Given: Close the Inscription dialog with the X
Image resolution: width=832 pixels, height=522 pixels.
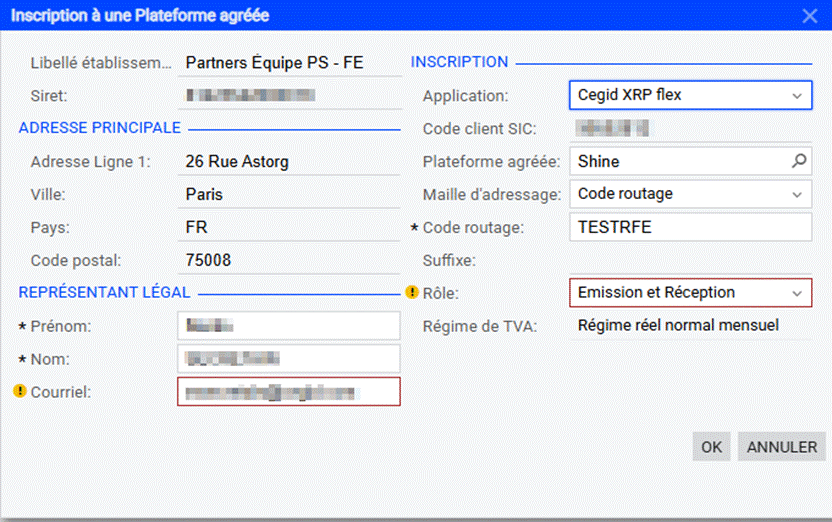Looking at the screenshot, I should pos(810,16).
